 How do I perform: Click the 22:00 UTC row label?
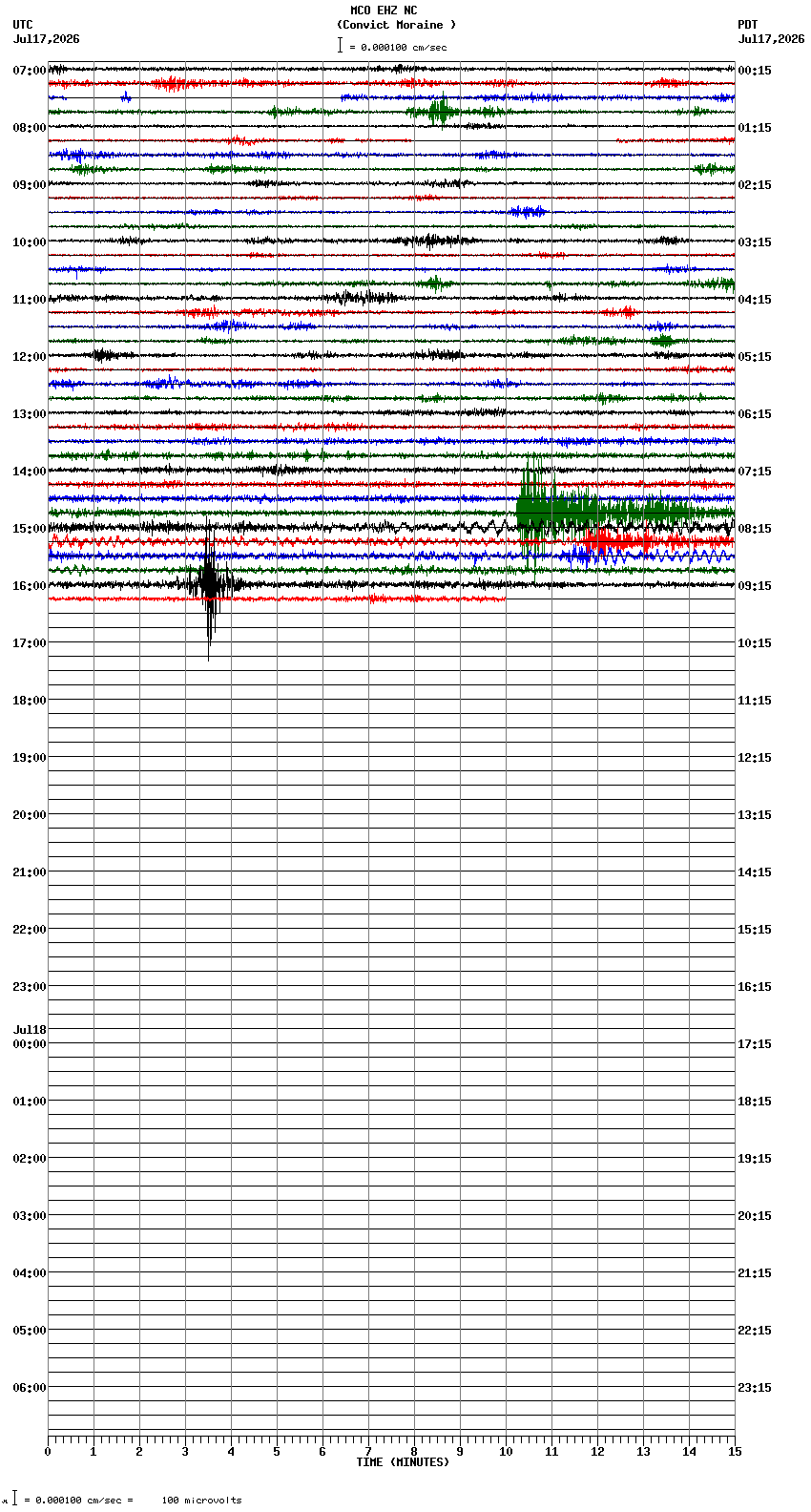[30, 930]
